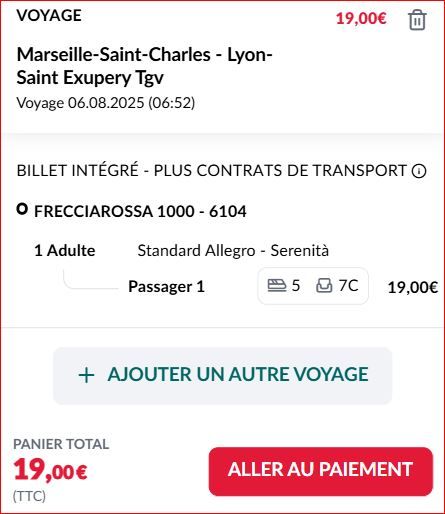Click the Voyage section heading
445x514 pixels.
[x=49, y=15]
